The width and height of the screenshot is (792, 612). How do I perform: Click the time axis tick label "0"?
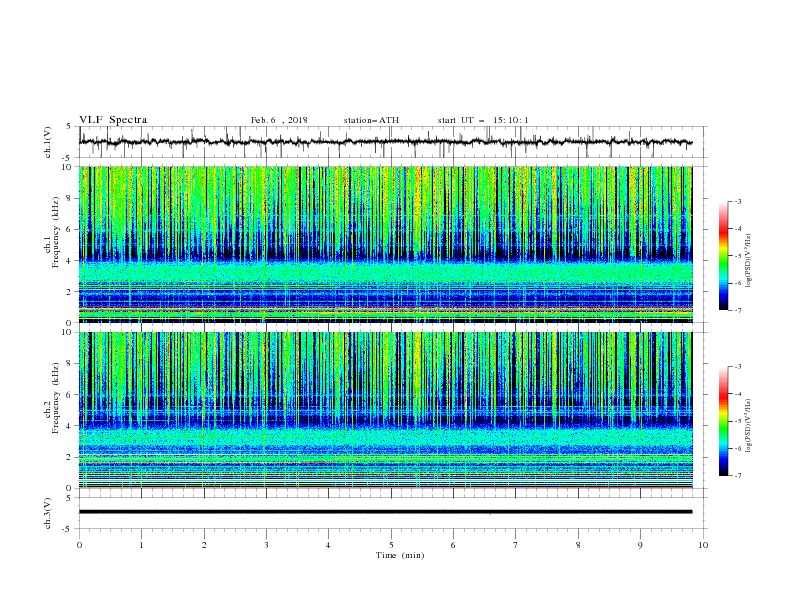[x=79, y=545]
